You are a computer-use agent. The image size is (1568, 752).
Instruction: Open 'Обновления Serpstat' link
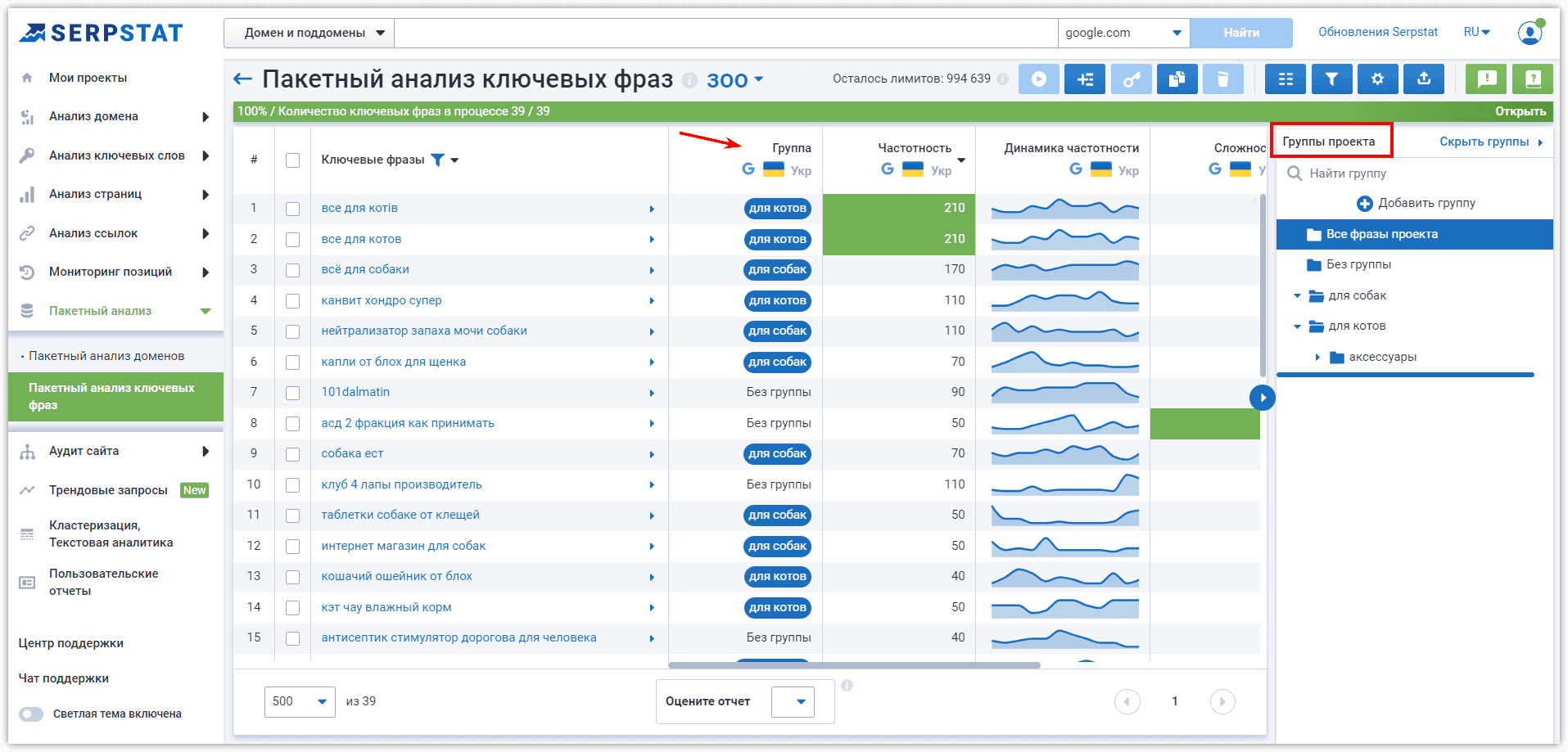pyautogui.click(x=1378, y=32)
